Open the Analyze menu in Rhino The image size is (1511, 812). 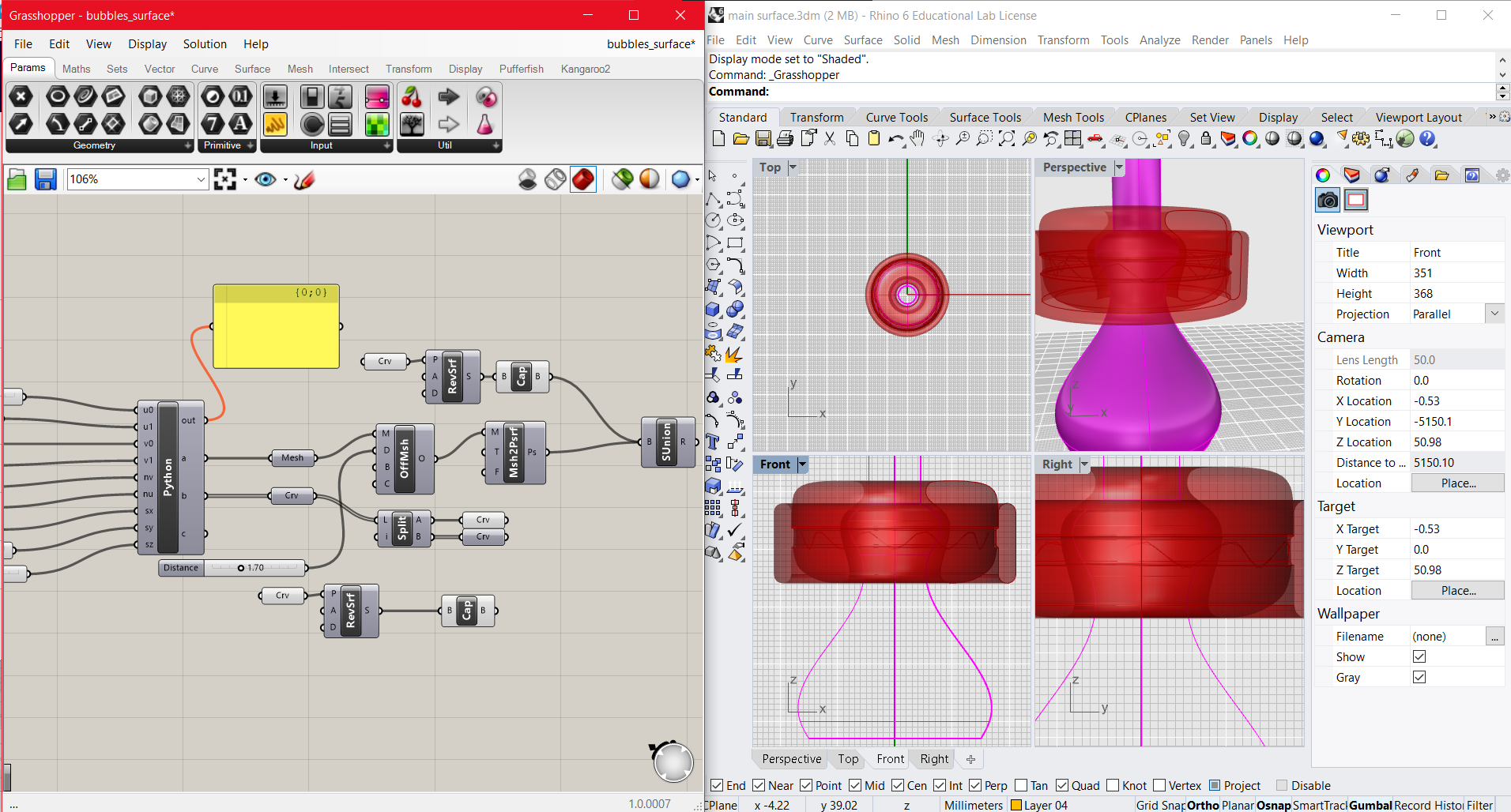(x=1159, y=39)
